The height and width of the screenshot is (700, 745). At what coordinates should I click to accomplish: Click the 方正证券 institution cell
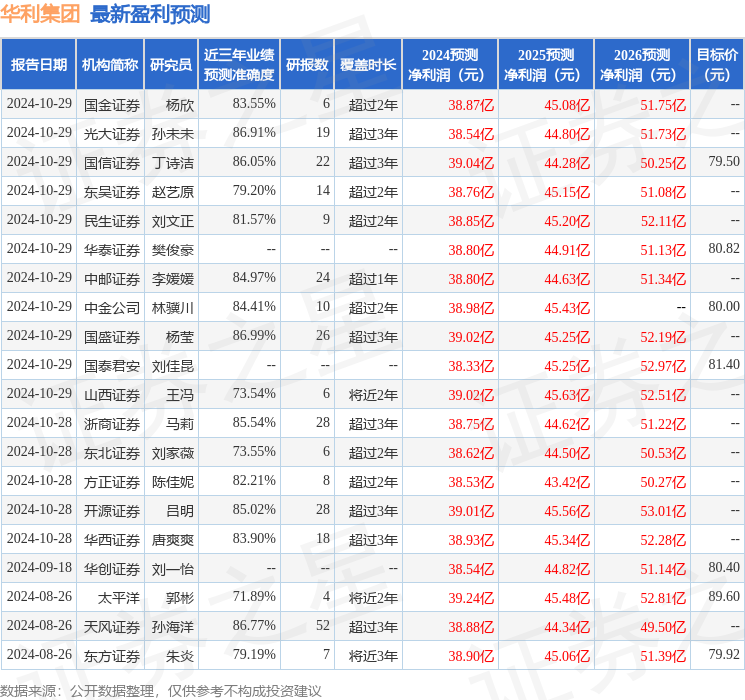(x=112, y=482)
